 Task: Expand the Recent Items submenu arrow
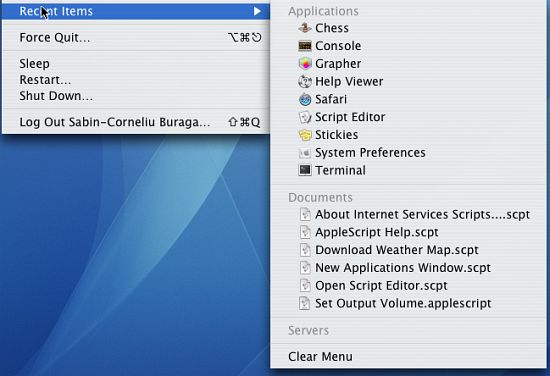pos(257,11)
